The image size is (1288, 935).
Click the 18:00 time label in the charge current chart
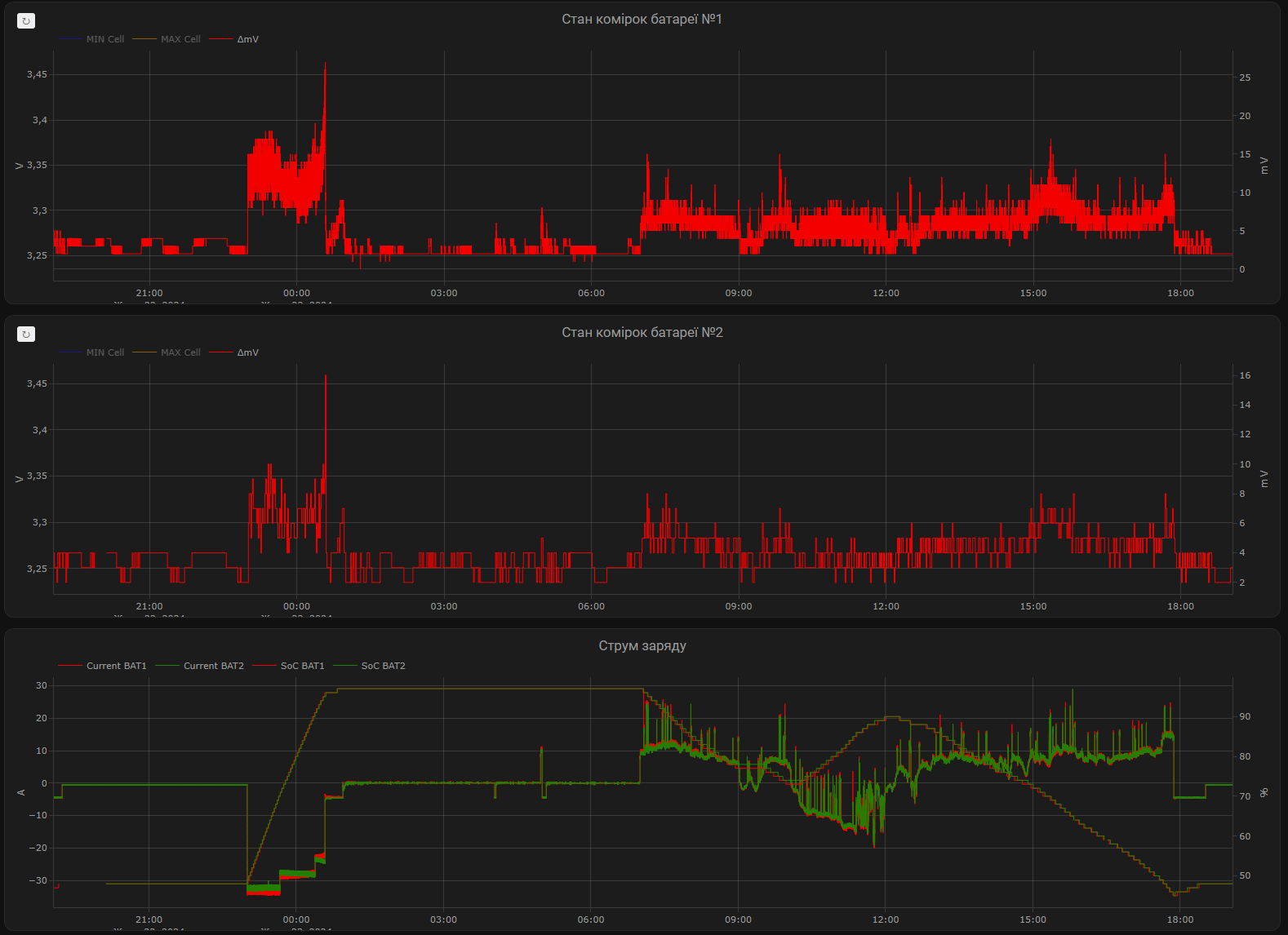1180,919
